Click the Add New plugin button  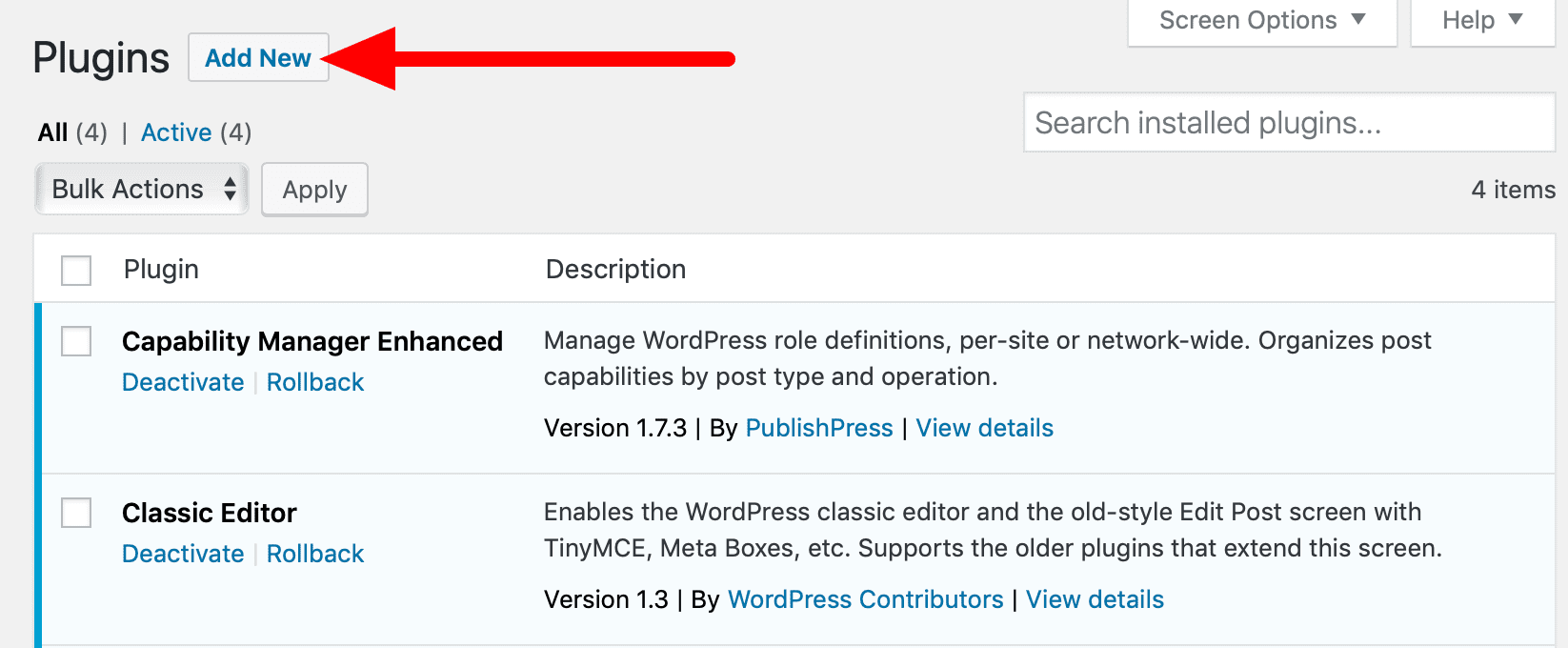tap(258, 58)
